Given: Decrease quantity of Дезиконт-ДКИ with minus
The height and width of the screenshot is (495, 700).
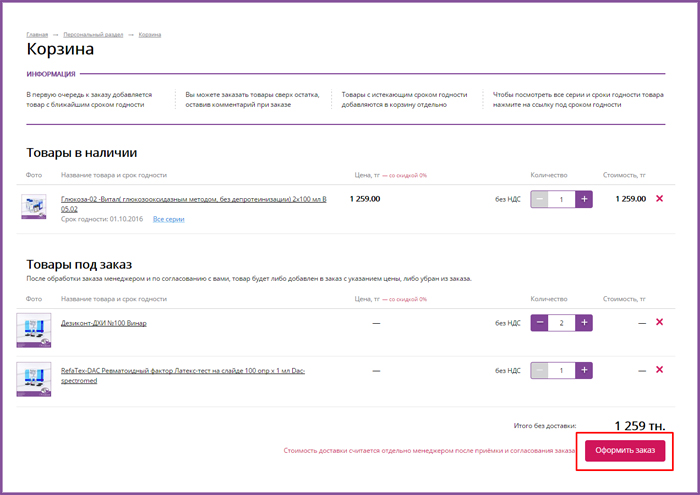Looking at the screenshot, I should click(540, 322).
